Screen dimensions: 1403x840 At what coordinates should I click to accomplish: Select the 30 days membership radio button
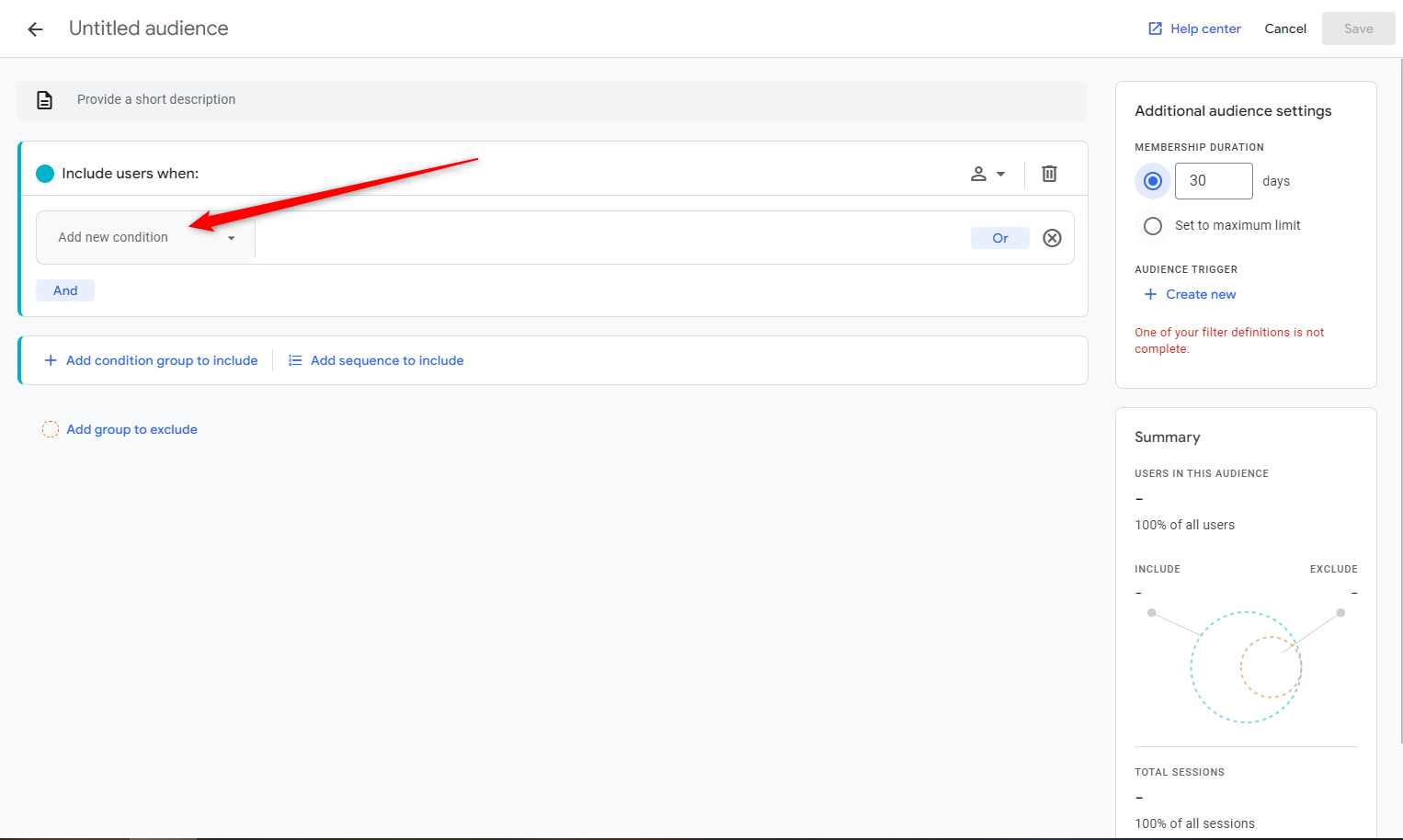coord(1153,181)
